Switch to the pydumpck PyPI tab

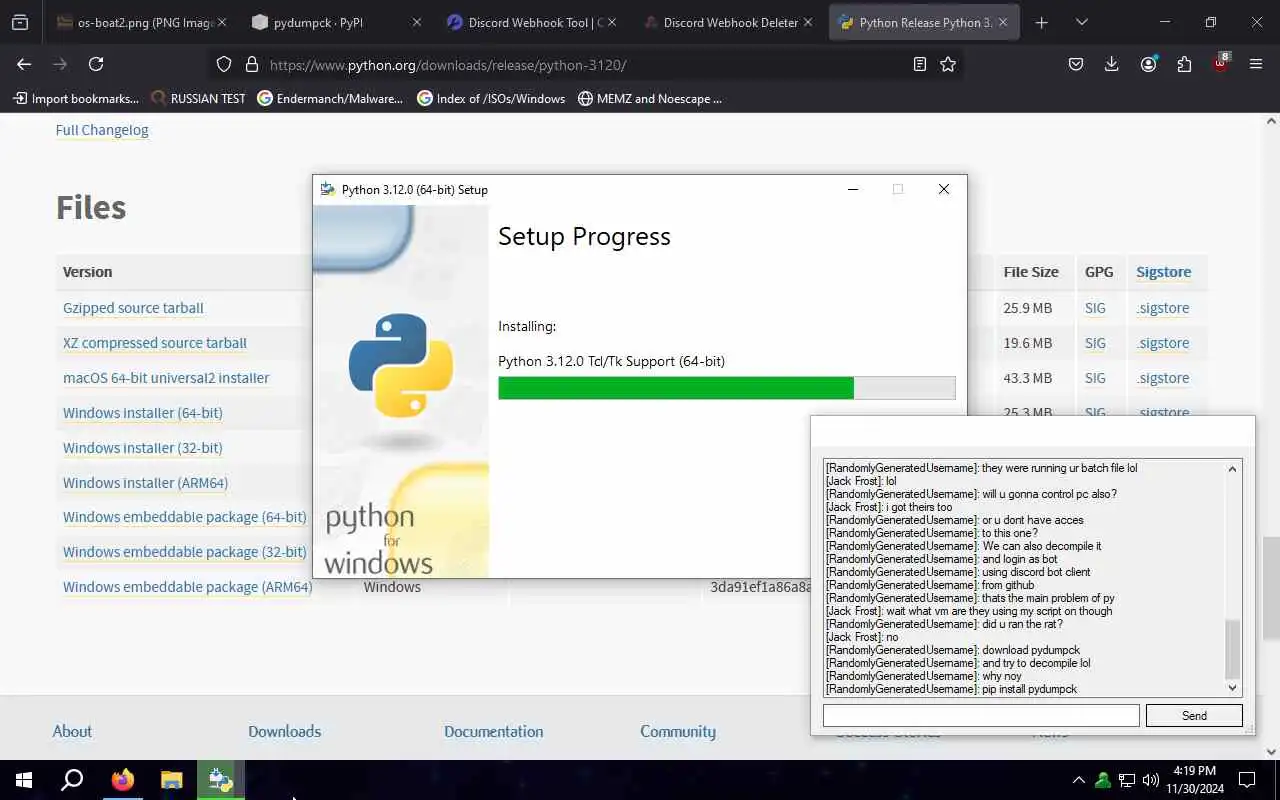click(x=337, y=22)
